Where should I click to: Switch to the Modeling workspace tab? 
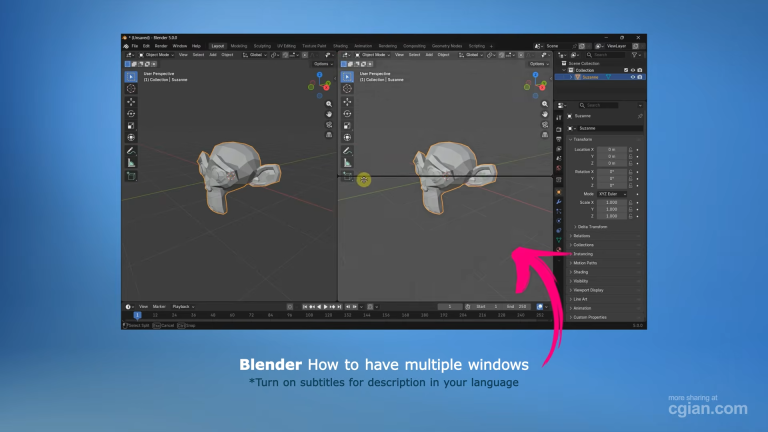click(239, 46)
